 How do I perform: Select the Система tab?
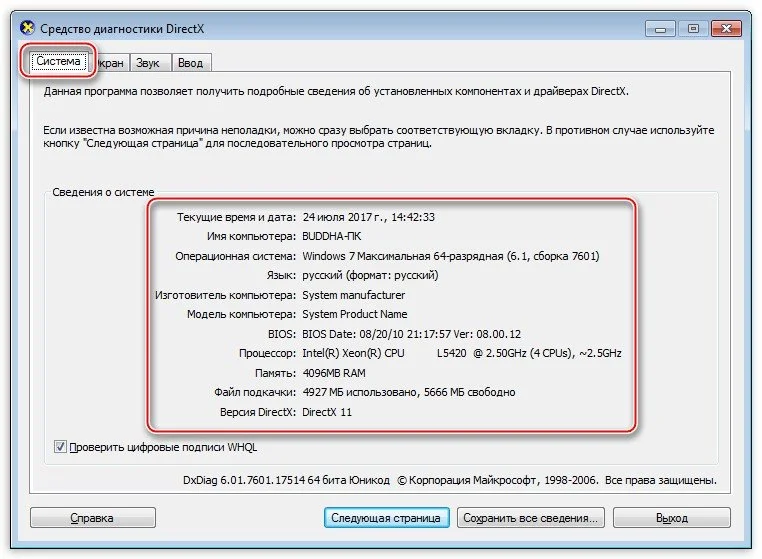pyautogui.click(x=58, y=61)
